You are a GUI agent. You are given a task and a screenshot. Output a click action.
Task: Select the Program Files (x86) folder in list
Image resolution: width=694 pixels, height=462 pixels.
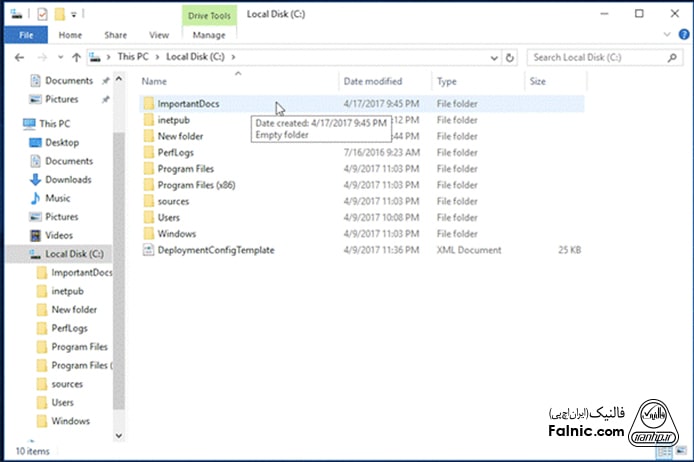[x=195, y=185]
